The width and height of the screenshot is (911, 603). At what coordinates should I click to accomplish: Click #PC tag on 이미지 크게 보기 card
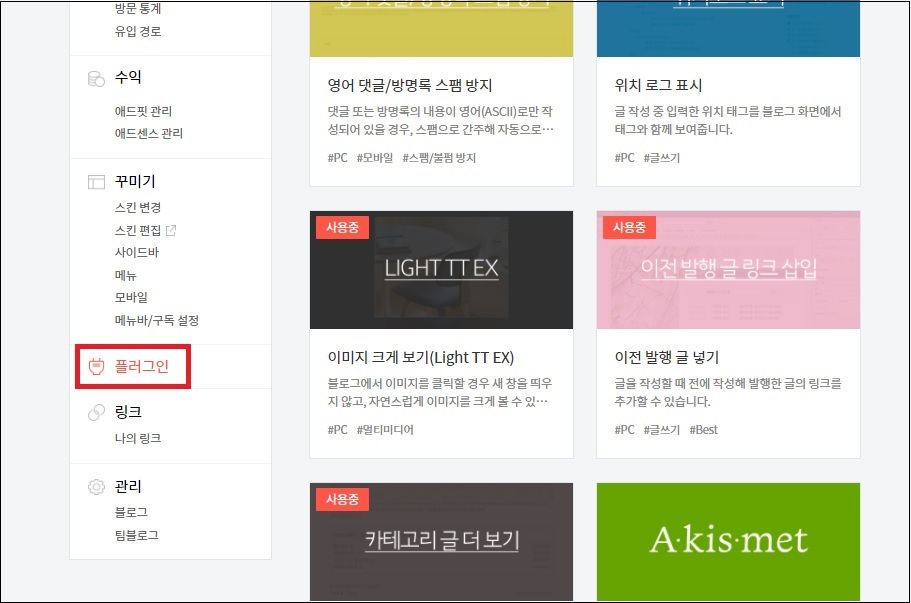point(338,430)
